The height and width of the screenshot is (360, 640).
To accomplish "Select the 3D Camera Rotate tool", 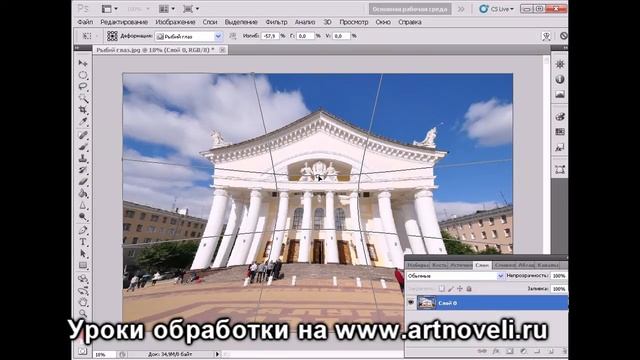I will 83,291.
